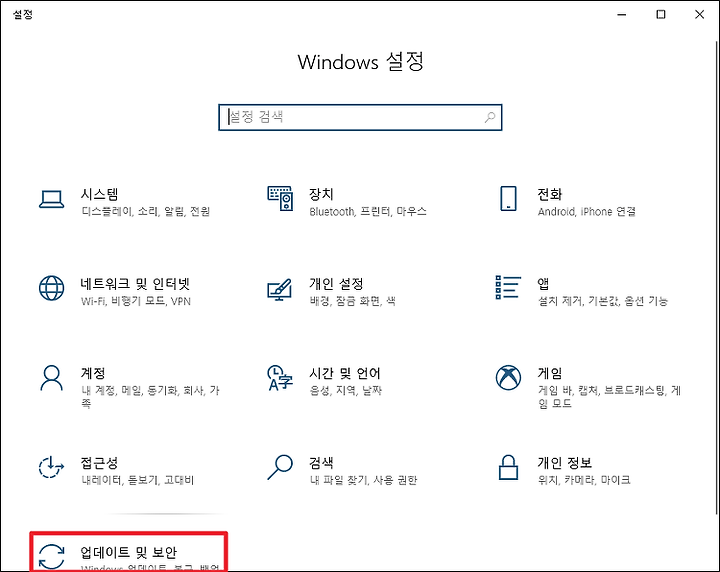Click the 내 파일 찾기, 사용 권한 description

click(363, 480)
